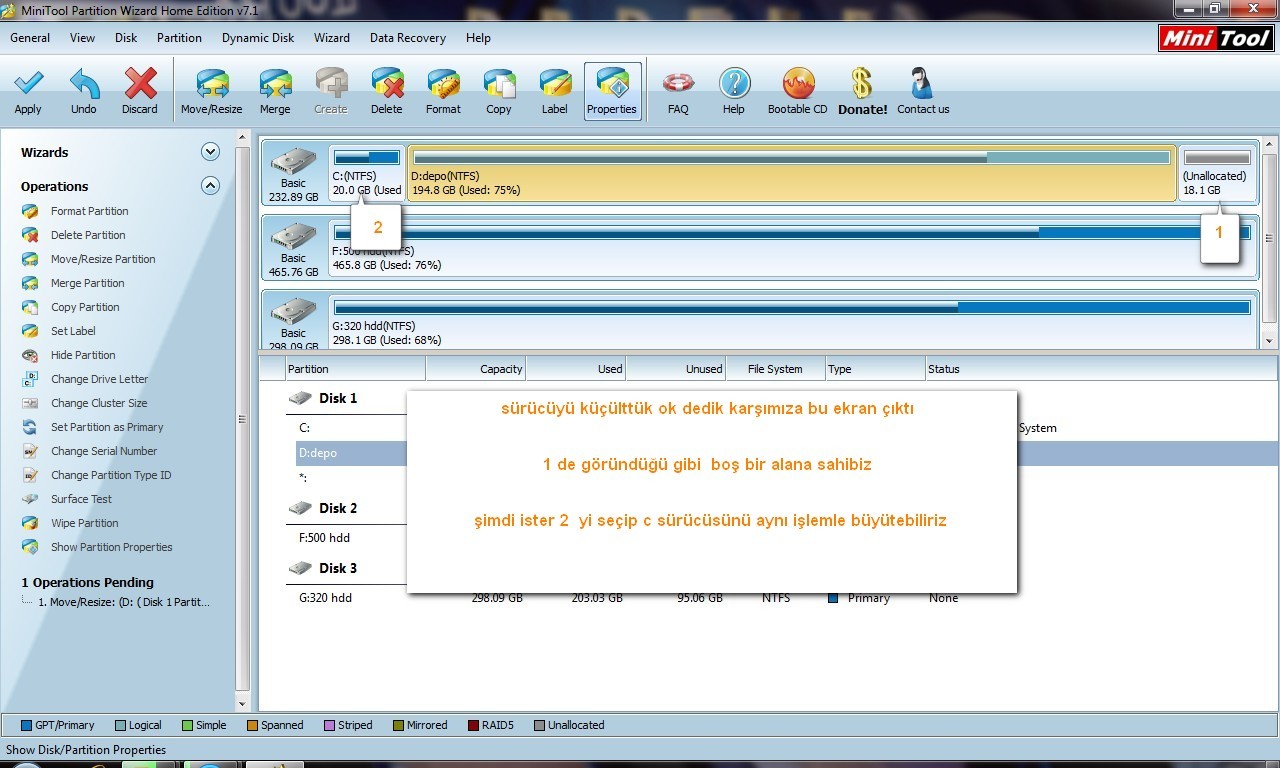Click the Donate dollar icon
Screen dimensions: 1280x768
click(x=862, y=85)
